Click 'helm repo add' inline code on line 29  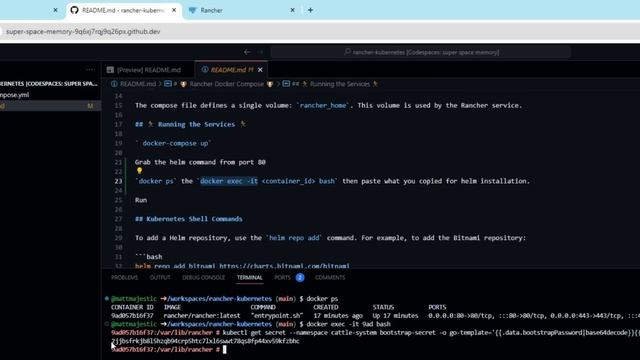click(294, 238)
